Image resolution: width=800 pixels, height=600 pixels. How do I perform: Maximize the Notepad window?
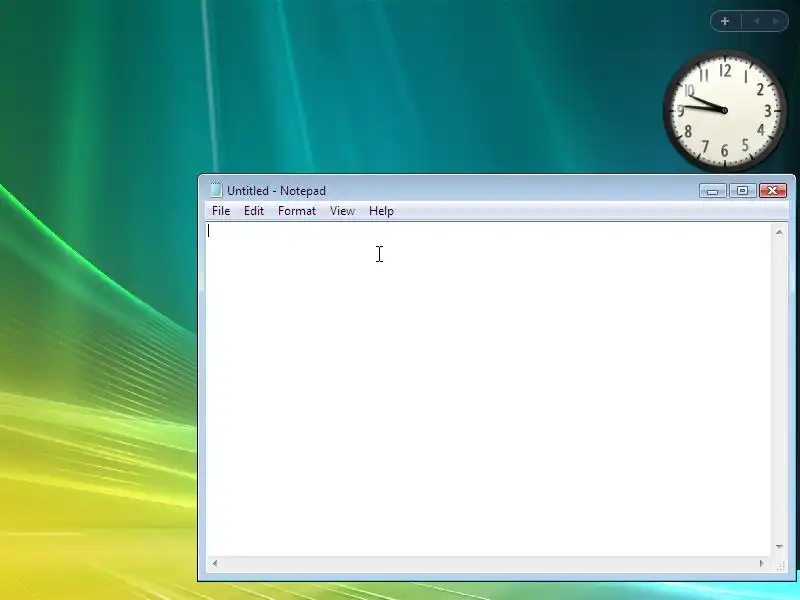pos(742,191)
